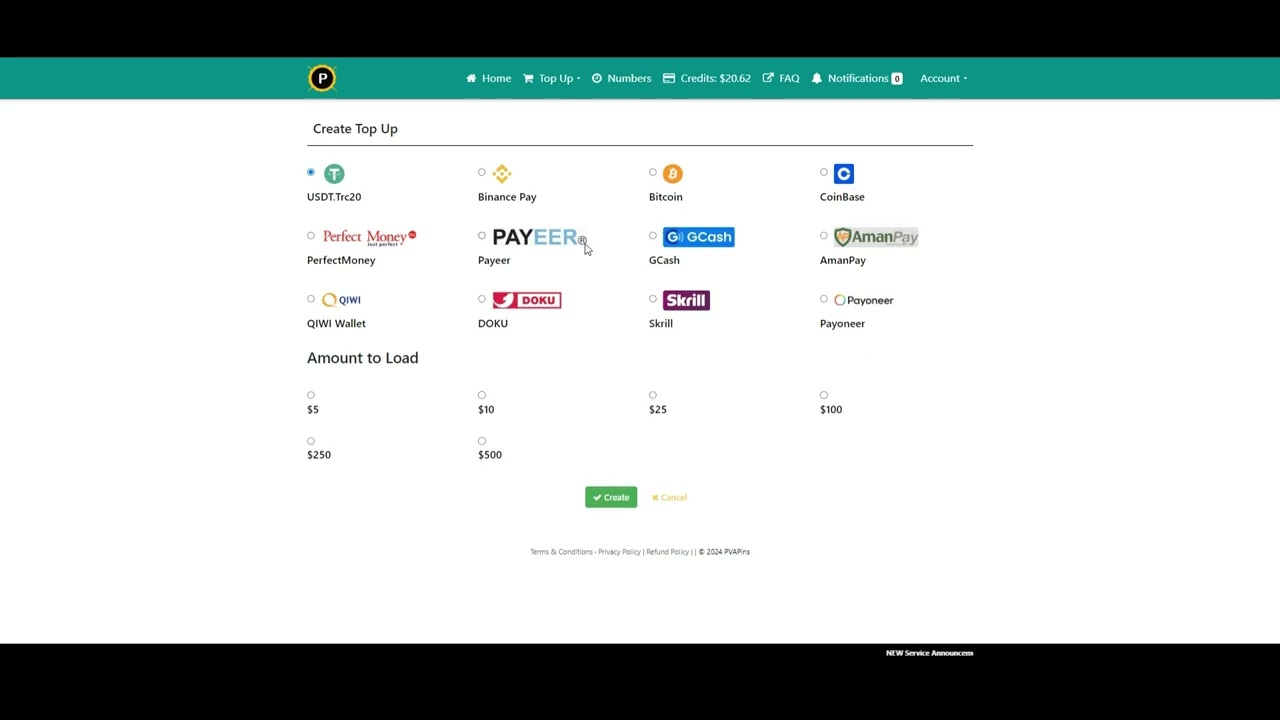Select the CoinBase radio button
Viewport: 1280px width, 720px height.
[824, 172]
